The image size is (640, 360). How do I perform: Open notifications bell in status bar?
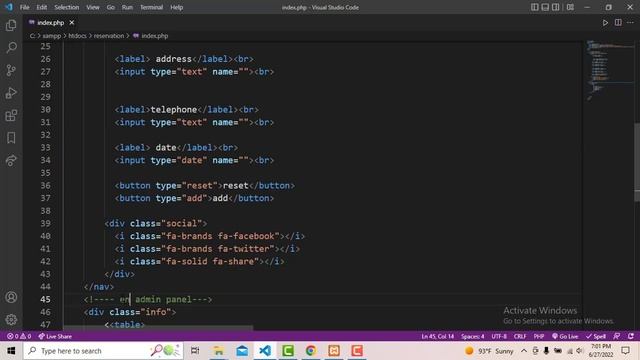[x=631, y=336]
